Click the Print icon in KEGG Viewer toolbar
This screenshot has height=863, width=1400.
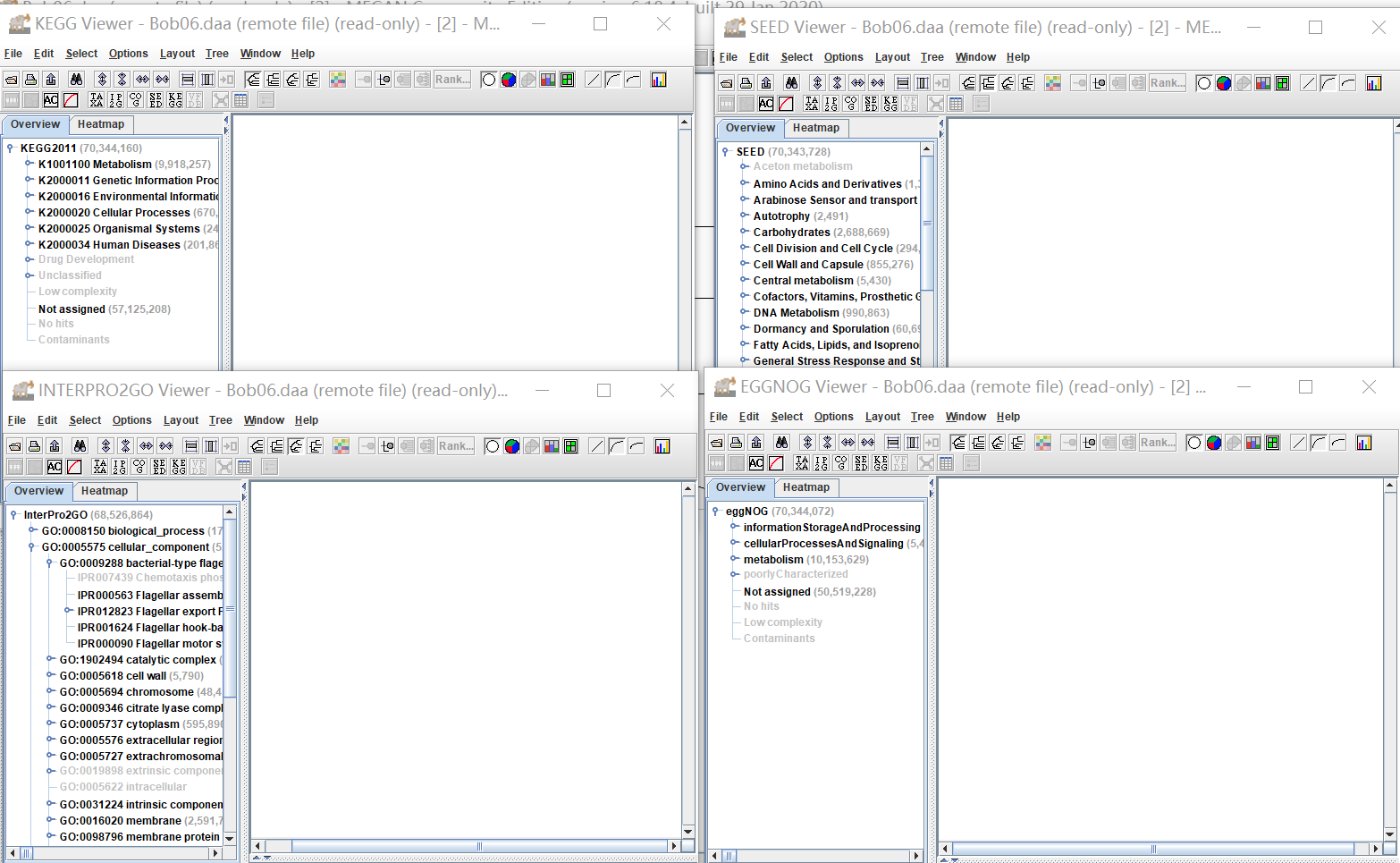(x=31, y=80)
